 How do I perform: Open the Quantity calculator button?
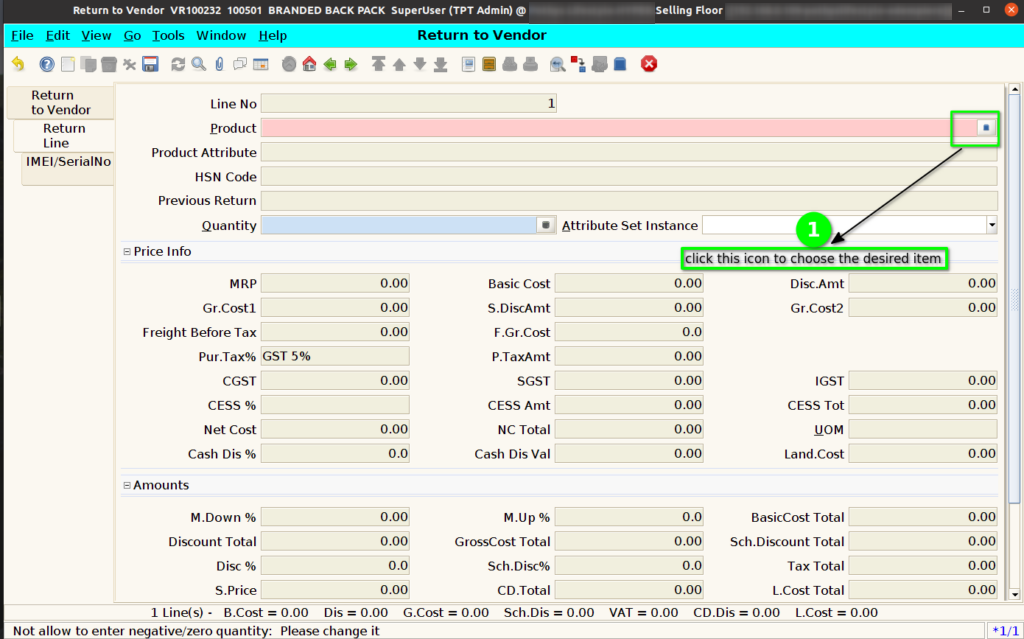point(546,225)
